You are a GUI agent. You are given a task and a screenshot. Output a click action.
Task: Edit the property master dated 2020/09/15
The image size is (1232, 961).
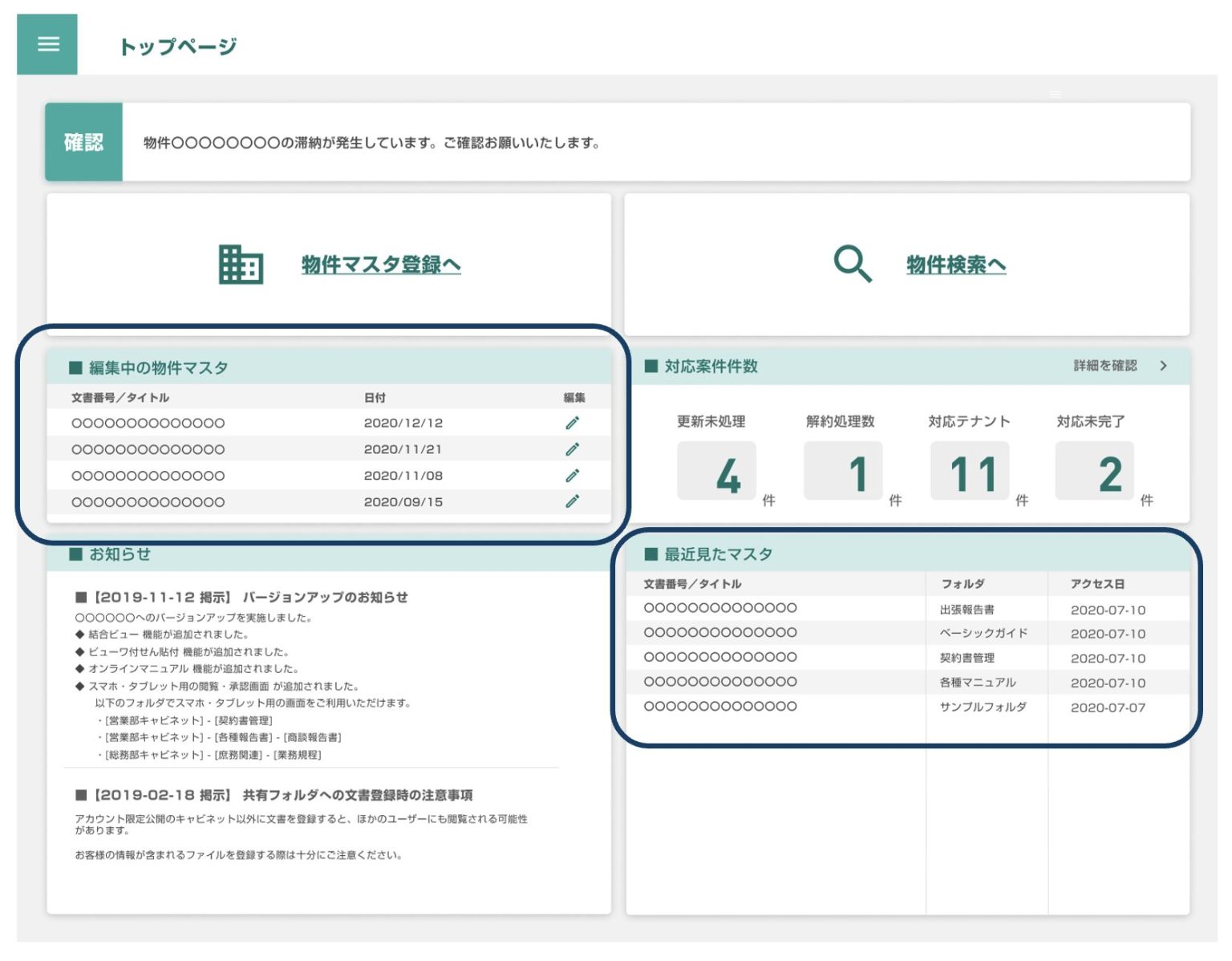click(x=572, y=501)
